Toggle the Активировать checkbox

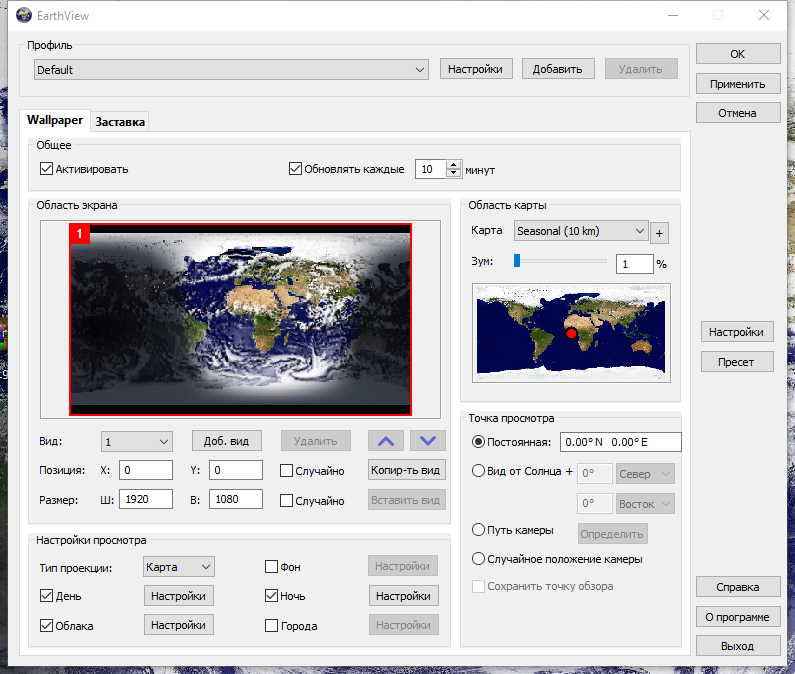pyautogui.click(x=46, y=169)
